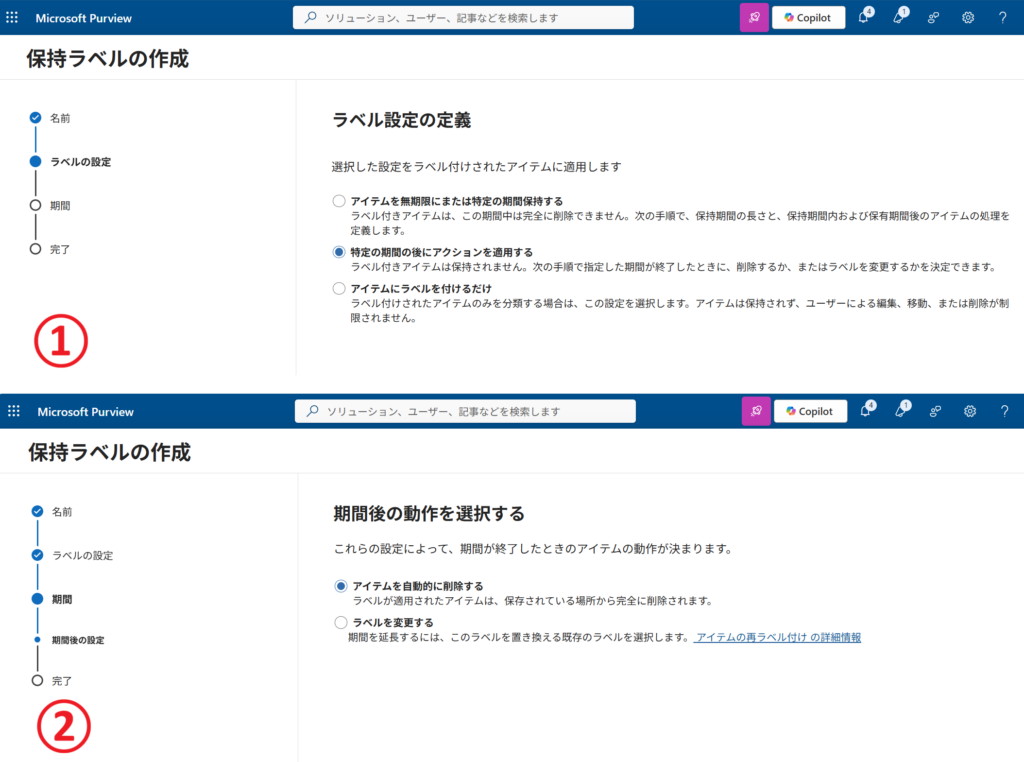Click the search box in screenshot ① header
The image size is (1024, 762).
463,18
